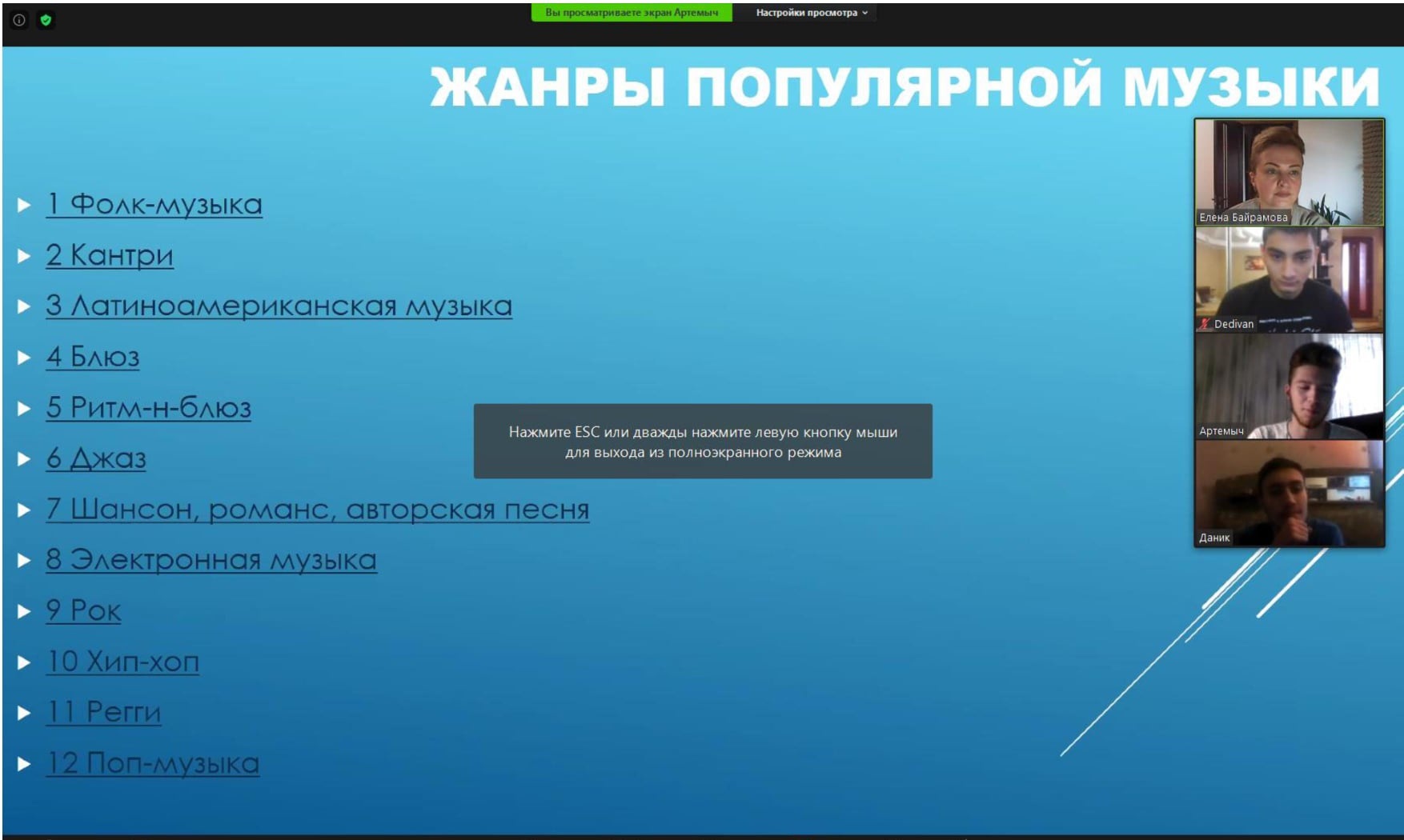Open the 1 Фолк-музыка link
This screenshot has width=1404, height=840.
154,205
